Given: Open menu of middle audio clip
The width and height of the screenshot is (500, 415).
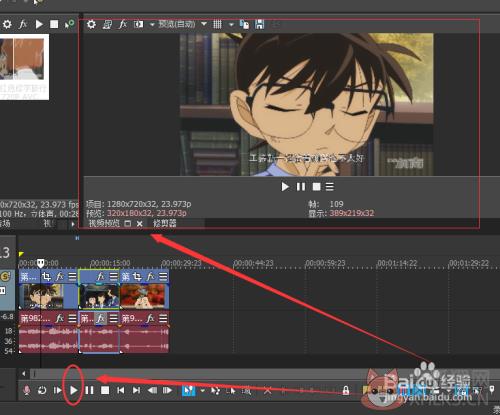Looking at the screenshot, I should (114, 319).
